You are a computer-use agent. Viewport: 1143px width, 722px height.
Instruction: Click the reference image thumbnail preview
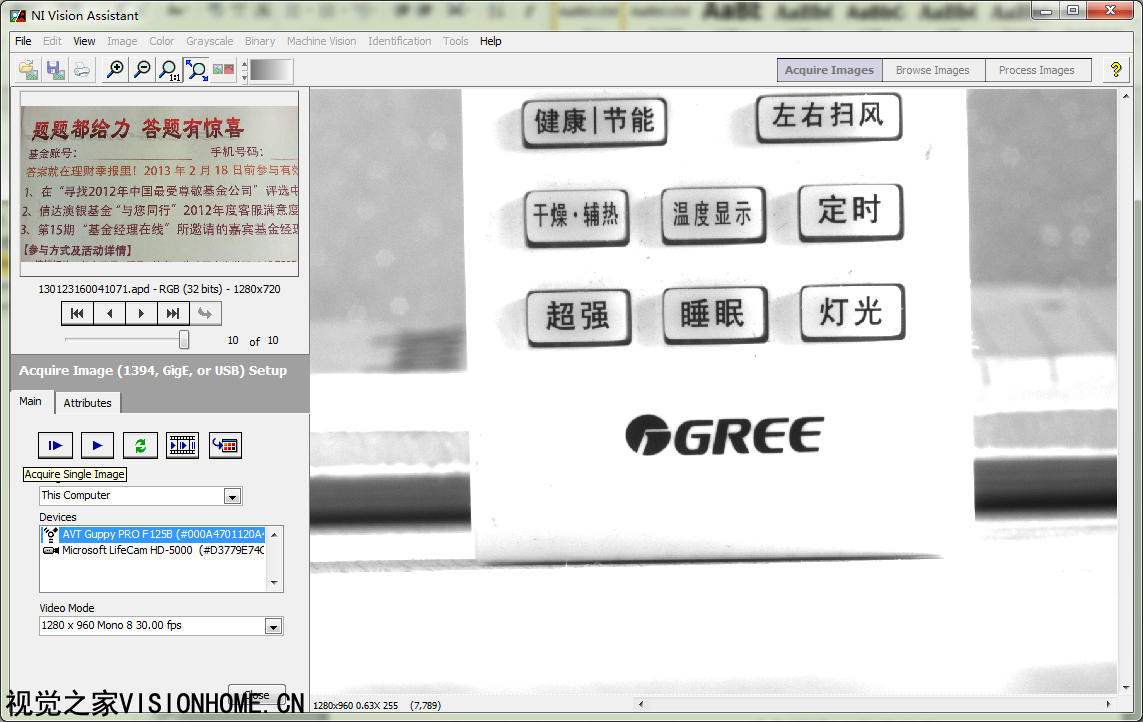[x=160, y=184]
